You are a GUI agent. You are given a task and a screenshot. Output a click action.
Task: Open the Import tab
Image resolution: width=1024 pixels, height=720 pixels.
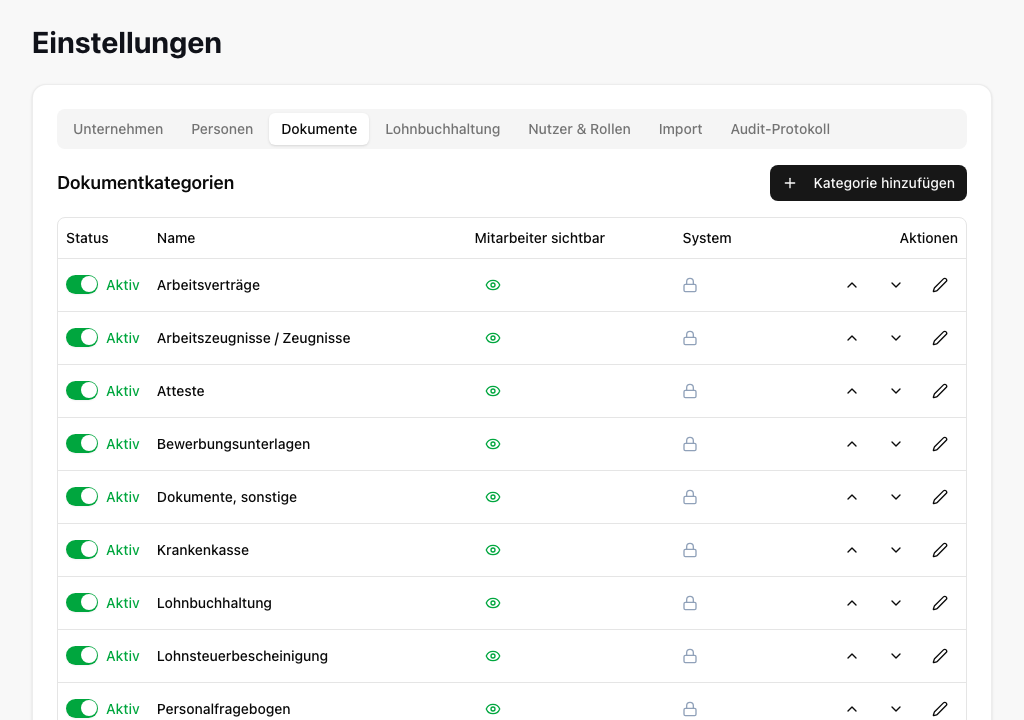tap(680, 129)
